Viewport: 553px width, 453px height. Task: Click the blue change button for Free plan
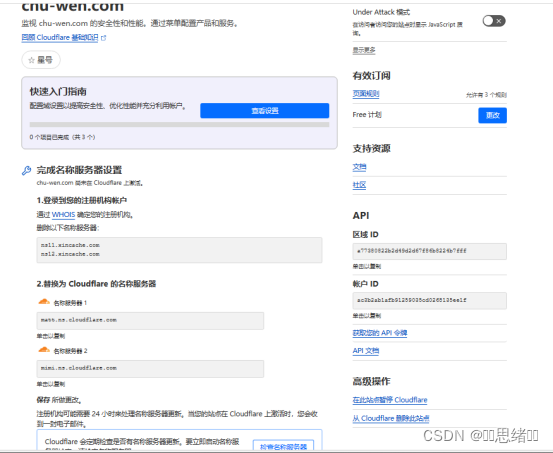[492, 115]
